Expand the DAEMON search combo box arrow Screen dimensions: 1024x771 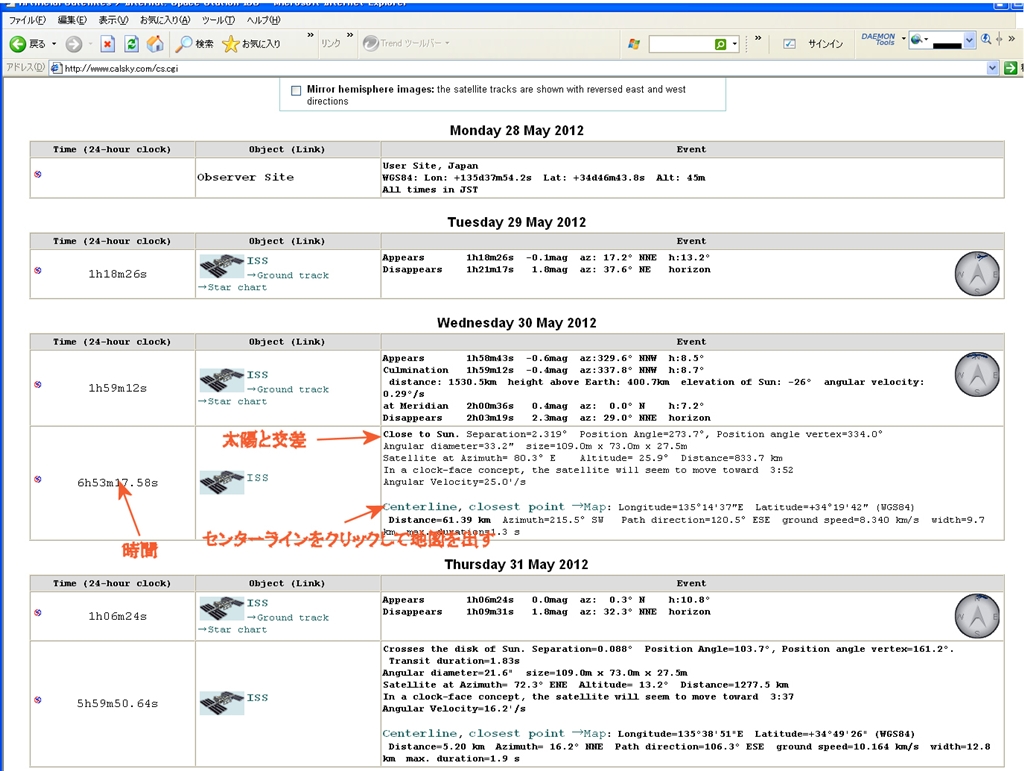969,40
